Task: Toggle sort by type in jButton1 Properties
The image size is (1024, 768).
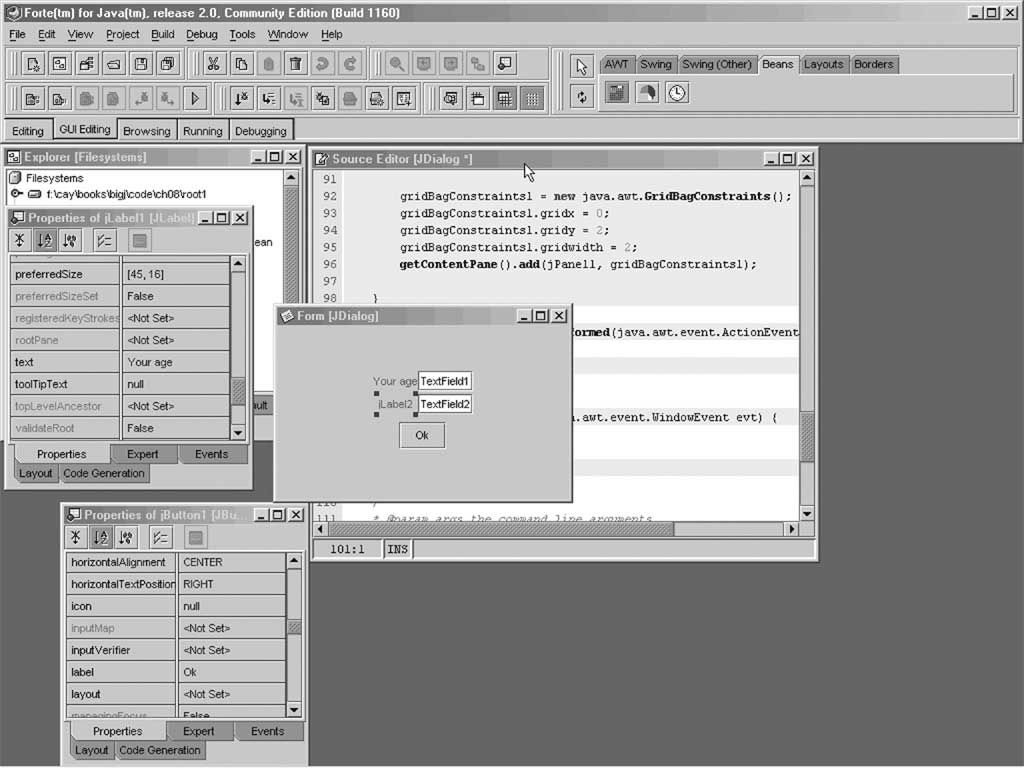Action: click(126, 537)
